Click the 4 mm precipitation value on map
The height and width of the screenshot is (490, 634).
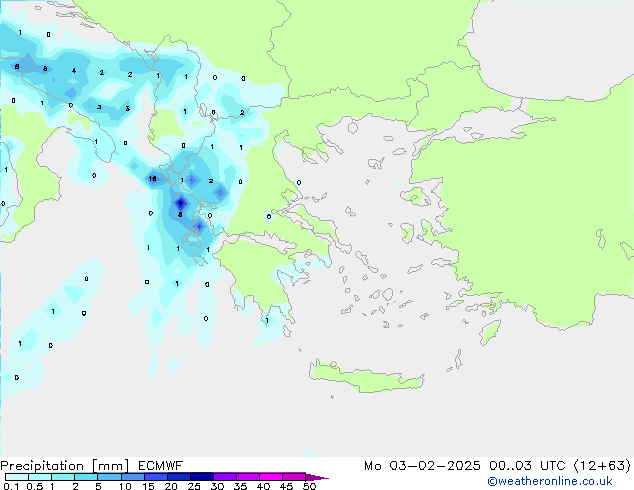pos(74,71)
